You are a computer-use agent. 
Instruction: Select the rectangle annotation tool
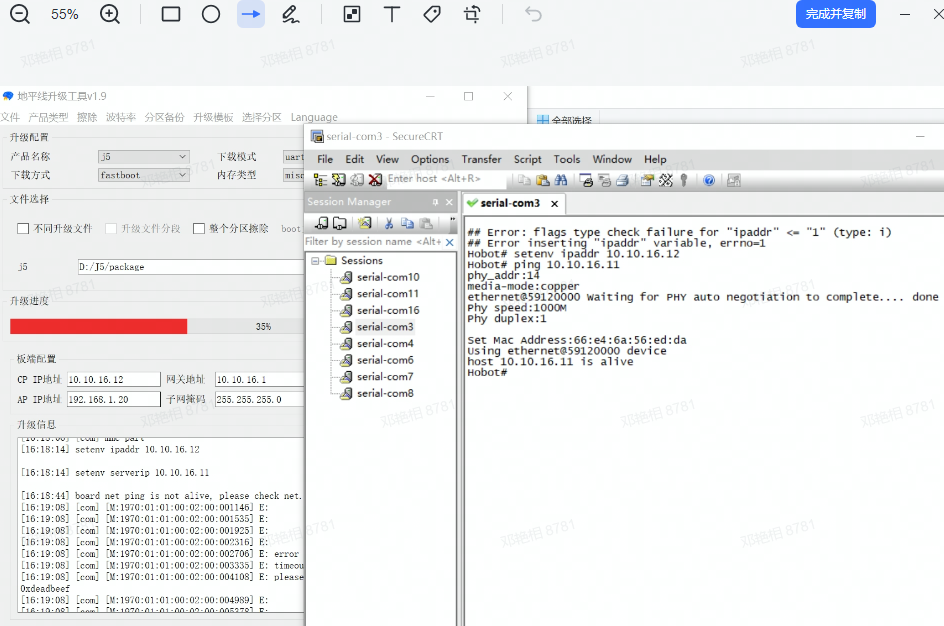pyautogui.click(x=171, y=14)
